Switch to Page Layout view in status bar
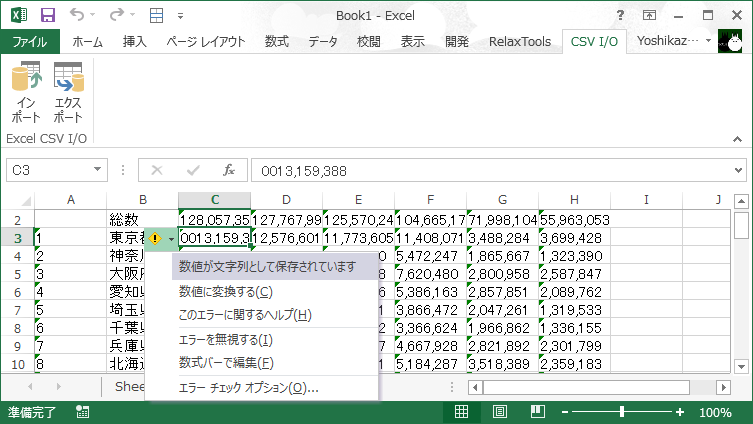The image size is (753, 424). click(499, 412)
